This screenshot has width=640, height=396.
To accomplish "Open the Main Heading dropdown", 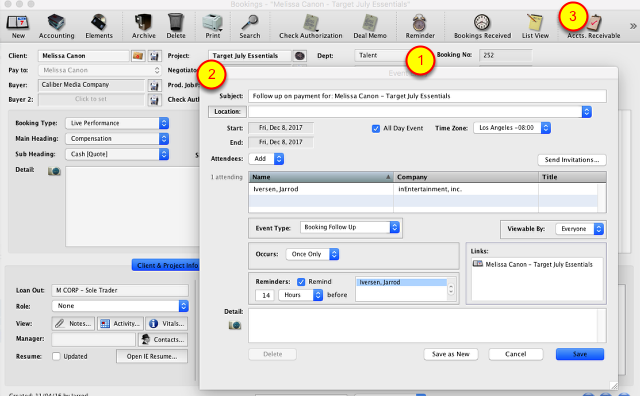I will (x=117, y=139).
